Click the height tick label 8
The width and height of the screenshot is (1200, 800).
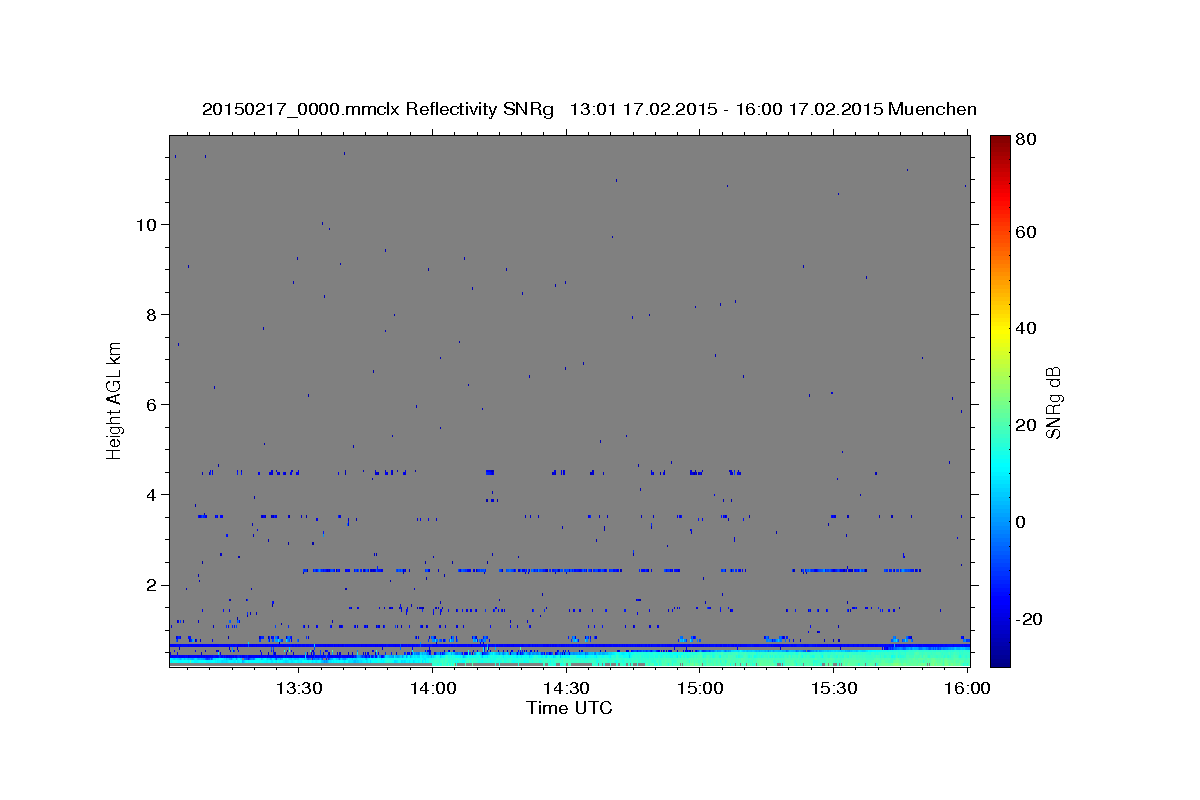(149, 314)
